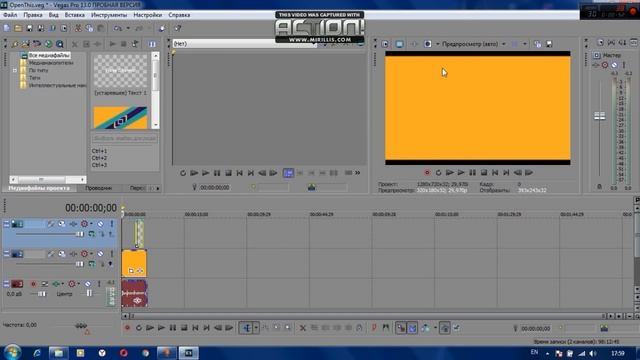Click the Capture Video icon
Viewport: 640px width, 360px height.
click(x=26, y=44)
